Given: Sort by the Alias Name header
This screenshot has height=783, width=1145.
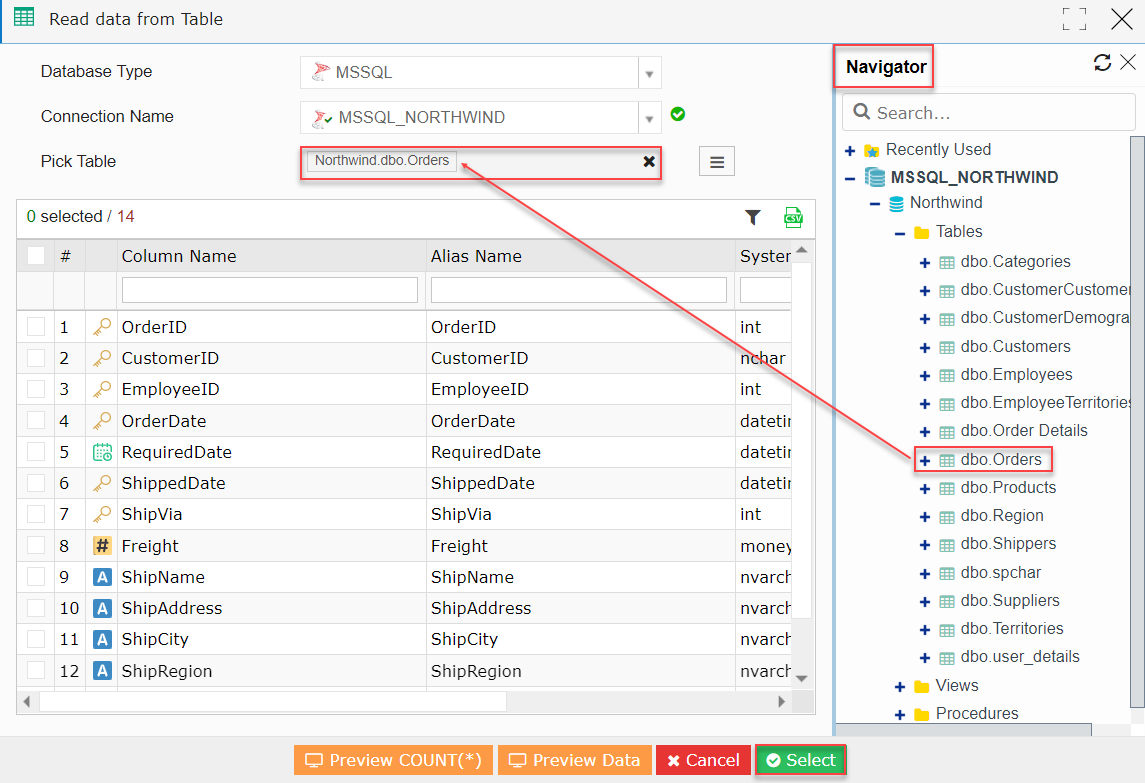Looking at the screenshot, I should point(476,256).
